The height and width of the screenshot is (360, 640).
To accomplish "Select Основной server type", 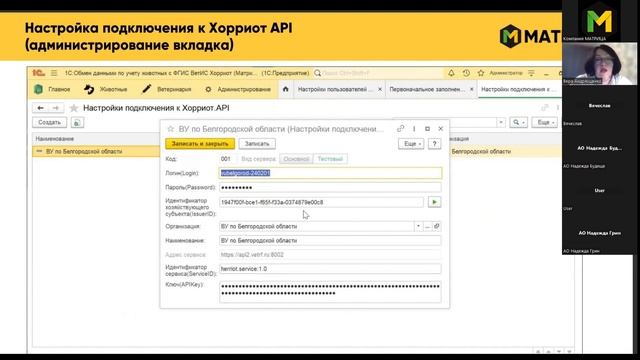I will pyautogui.click(x=296, y=159).
